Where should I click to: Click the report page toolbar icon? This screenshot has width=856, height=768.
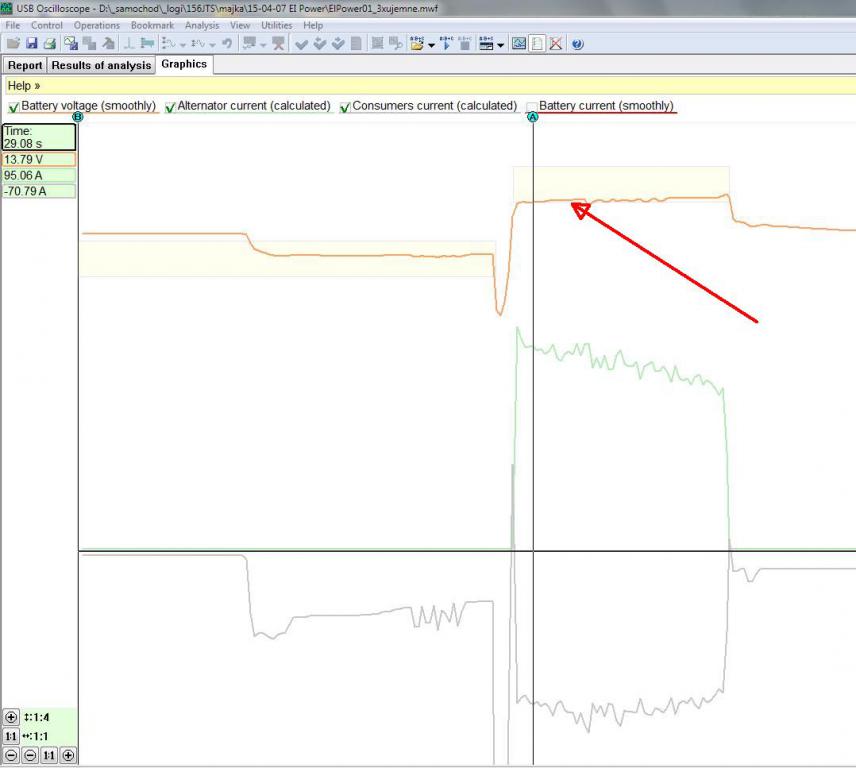537,44
